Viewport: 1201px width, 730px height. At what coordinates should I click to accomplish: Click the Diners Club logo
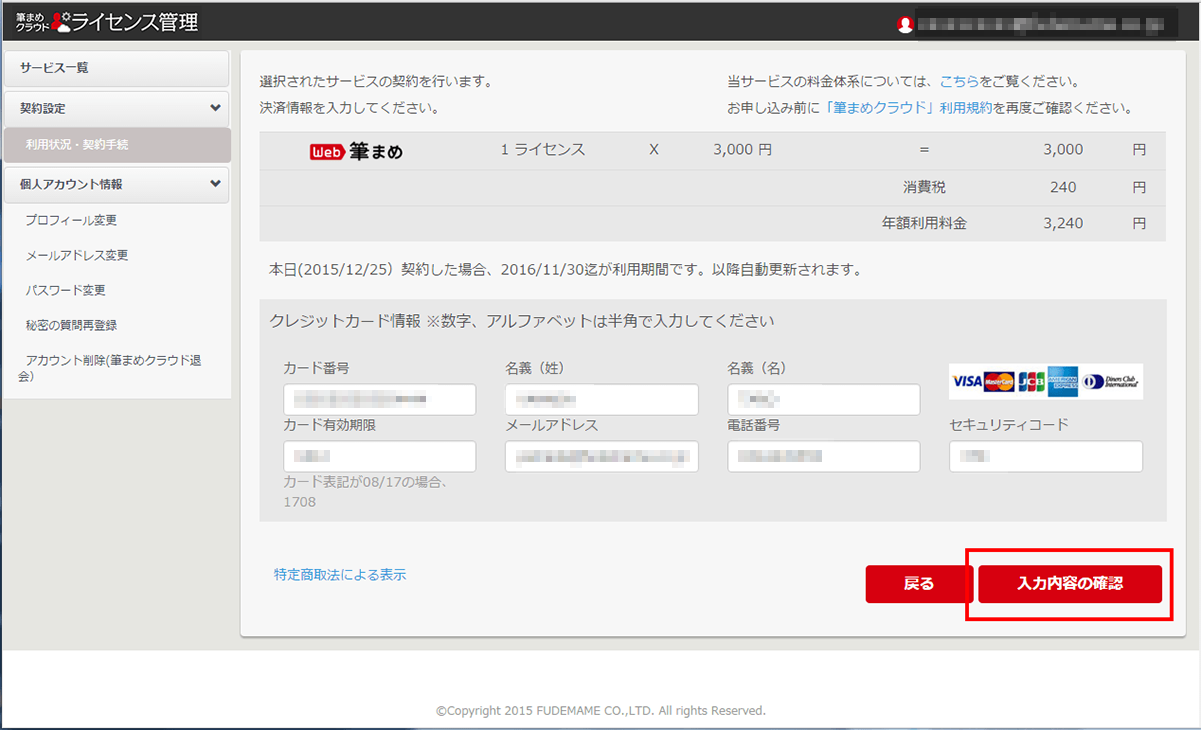[x=1111, y=381]
